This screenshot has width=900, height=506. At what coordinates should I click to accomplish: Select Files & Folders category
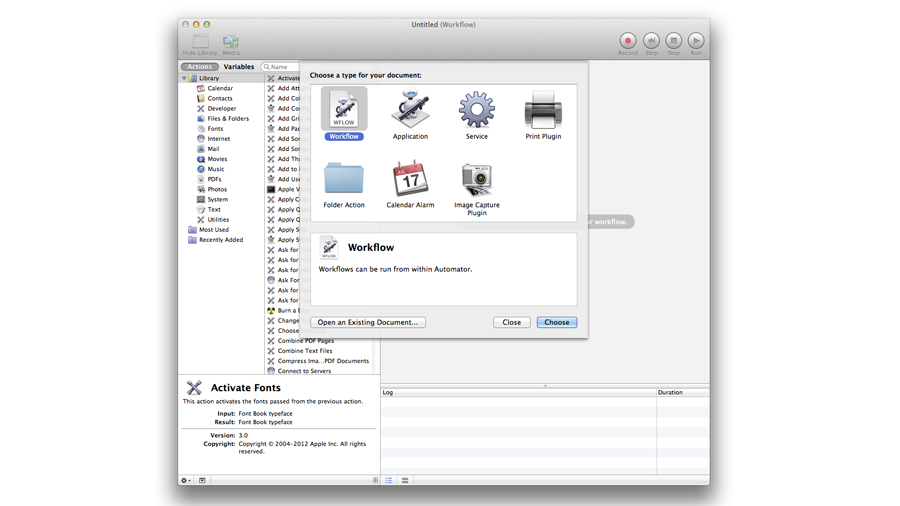[x=228, y=119]
